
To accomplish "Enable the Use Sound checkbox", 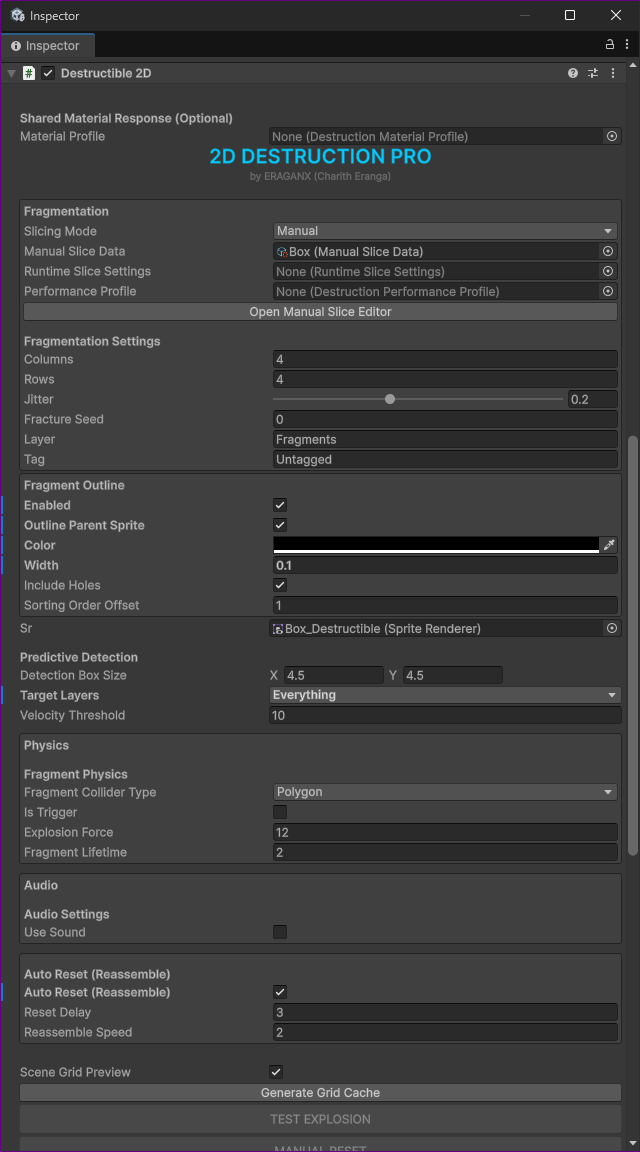I will pos(280,932).
